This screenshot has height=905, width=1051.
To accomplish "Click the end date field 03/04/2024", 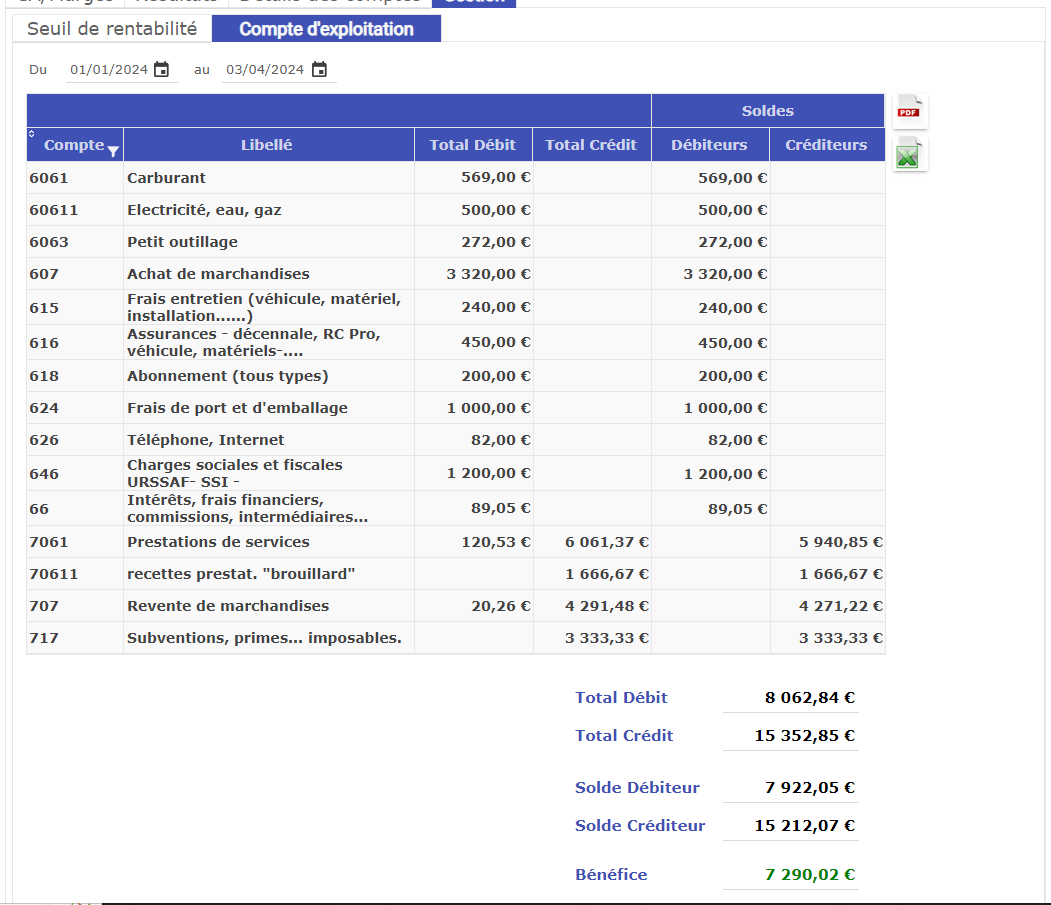I will click(x=265, y=70).
